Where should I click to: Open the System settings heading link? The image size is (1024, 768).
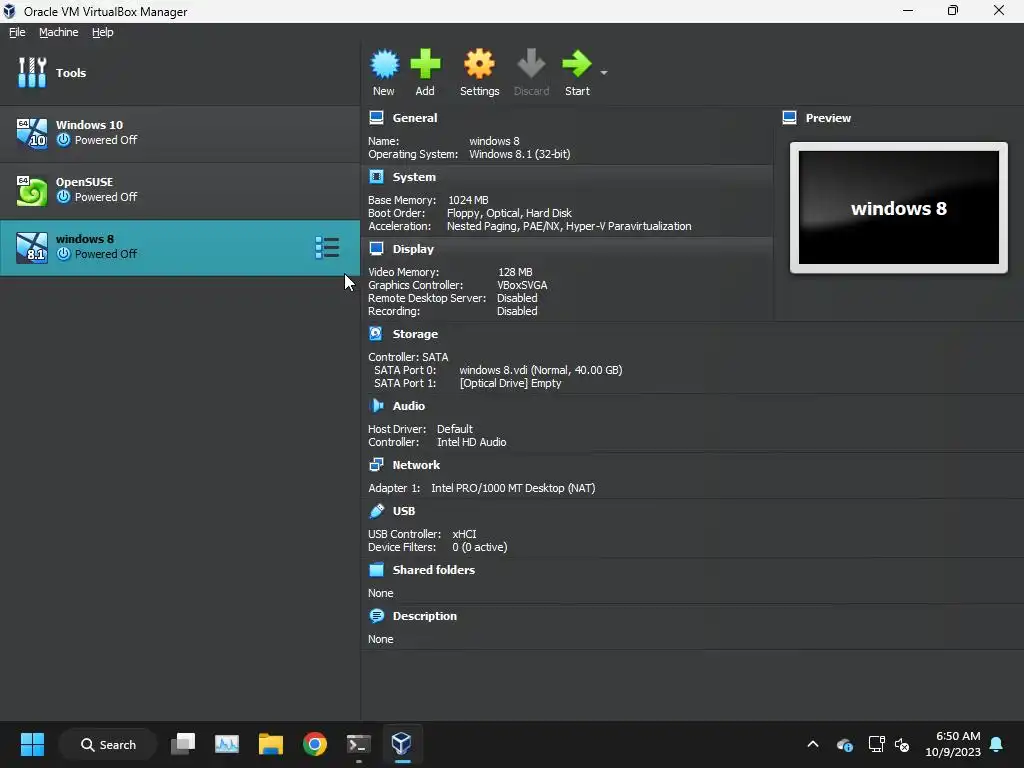click(414, 177)
